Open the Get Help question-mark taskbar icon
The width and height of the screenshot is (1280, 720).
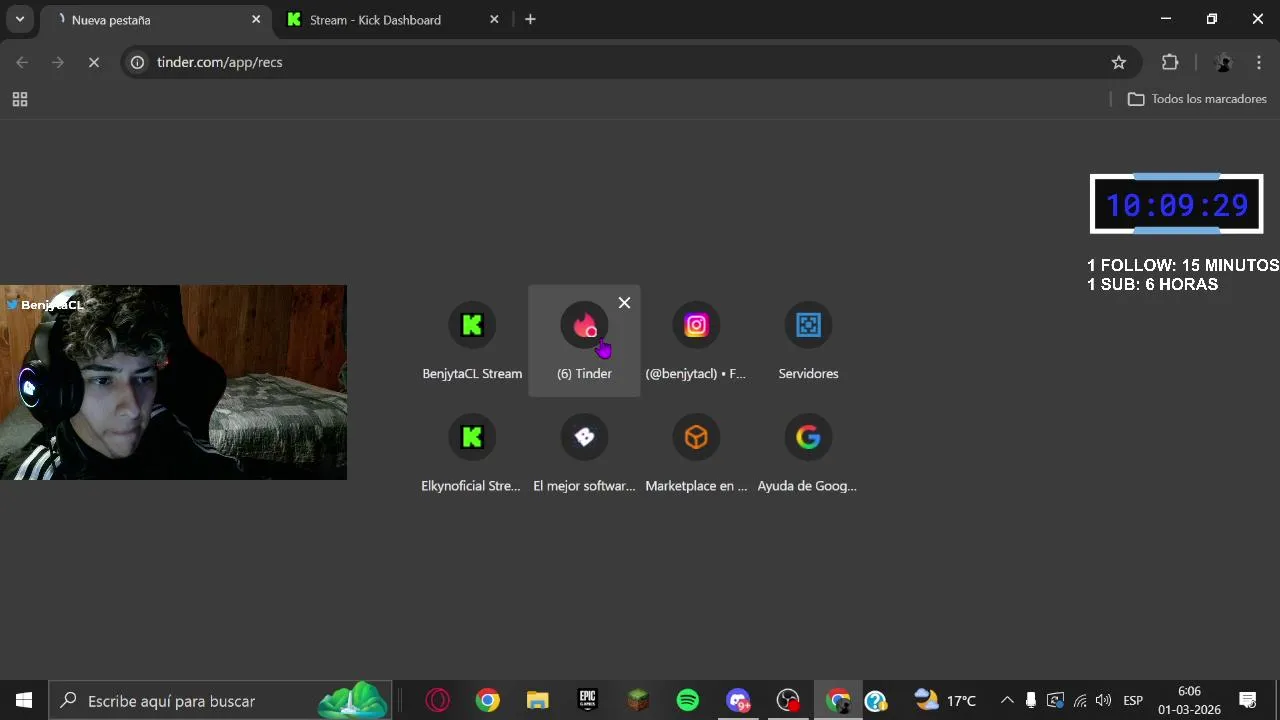point(876,701)
